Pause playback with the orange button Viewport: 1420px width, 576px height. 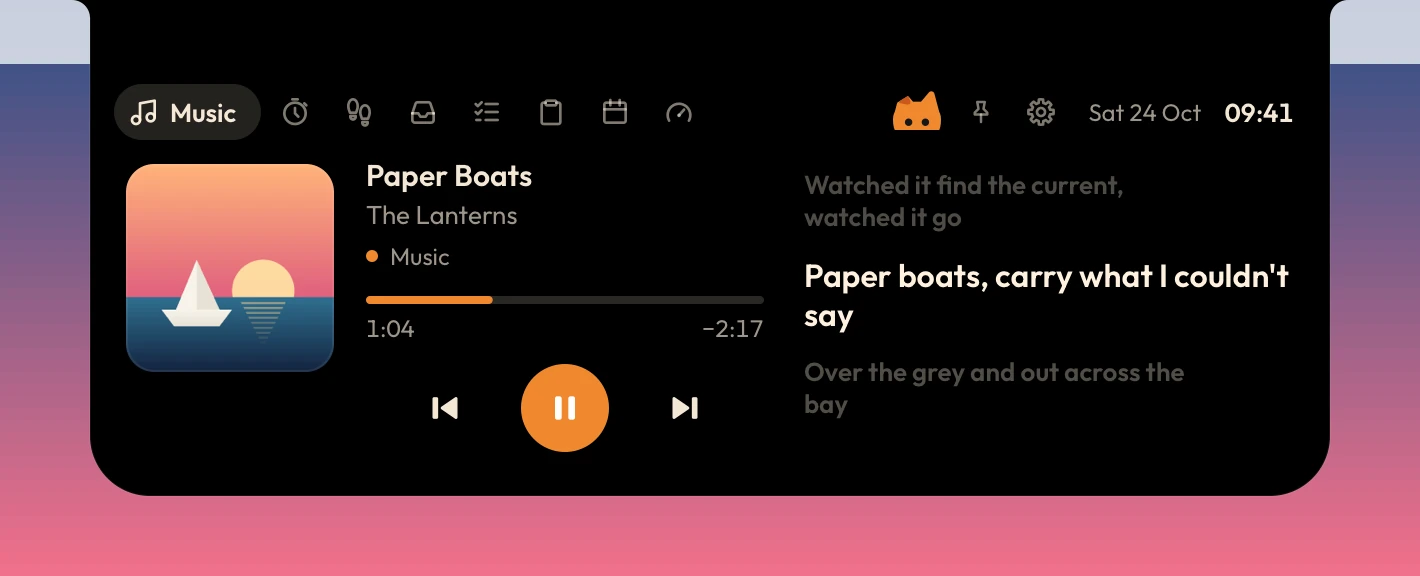pos(565,408)
